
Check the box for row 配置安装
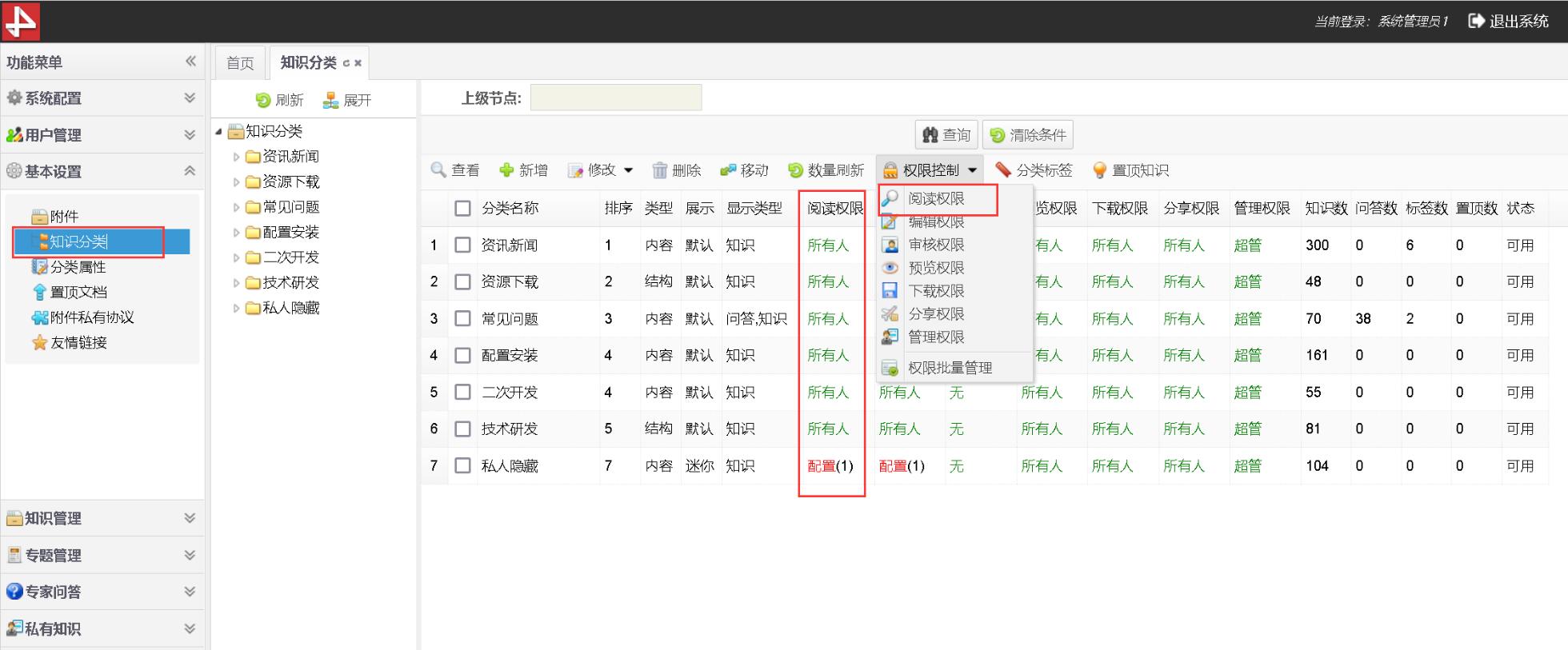click(x=462, y=355)
